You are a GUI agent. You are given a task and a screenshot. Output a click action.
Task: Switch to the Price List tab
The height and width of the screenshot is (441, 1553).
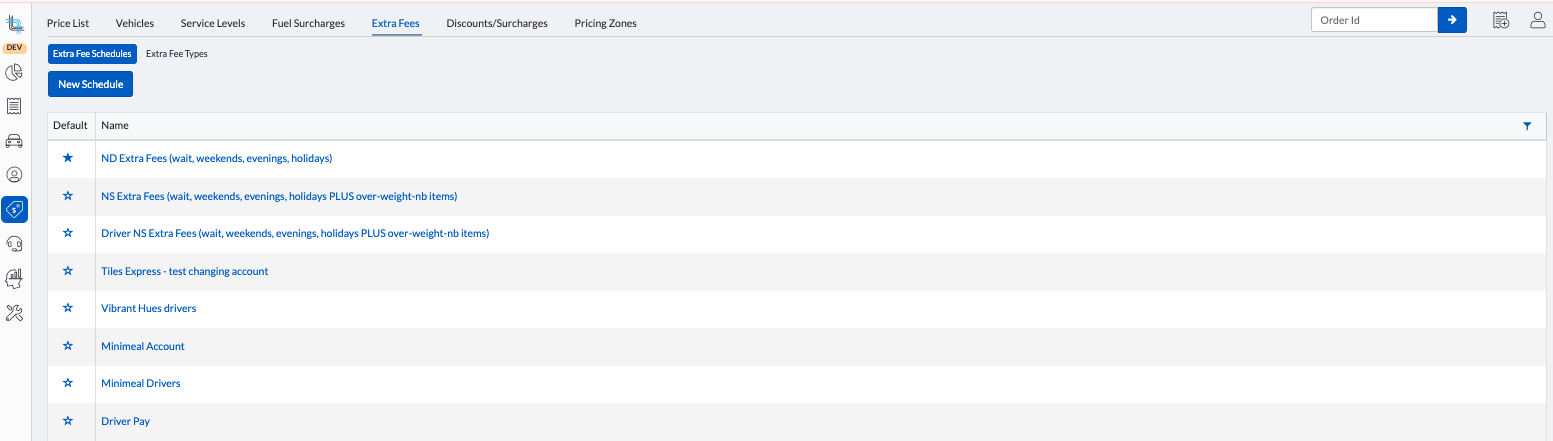68,23
